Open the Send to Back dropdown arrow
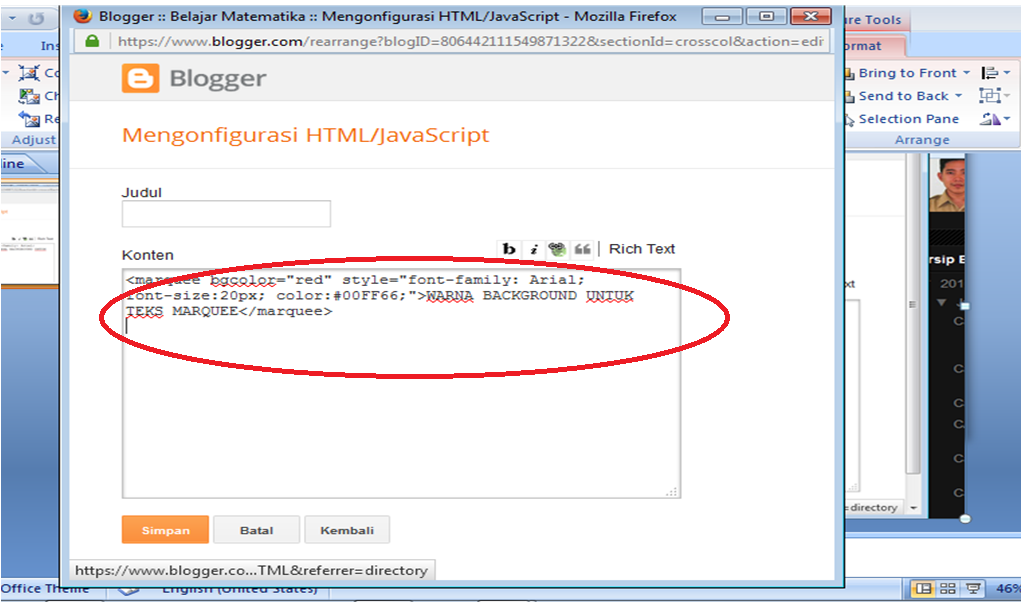1022x603 pixels. coord(958,96)
